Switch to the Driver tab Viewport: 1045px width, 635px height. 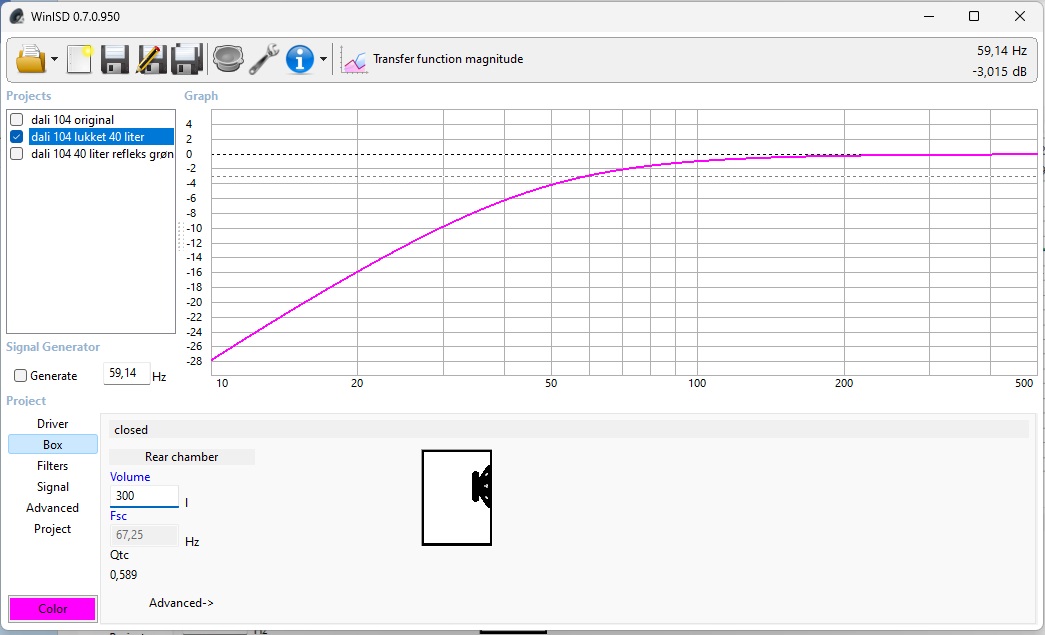pyautogui.click(x=53, y=424)
